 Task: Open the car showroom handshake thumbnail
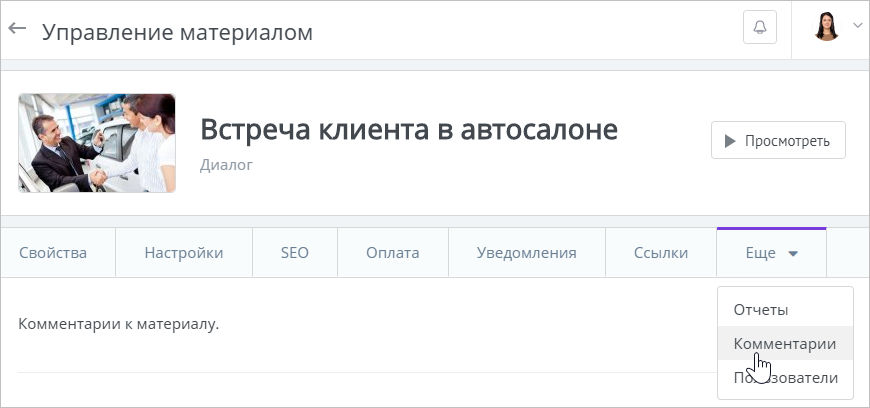pyautogui.click(x=97, y=143)
